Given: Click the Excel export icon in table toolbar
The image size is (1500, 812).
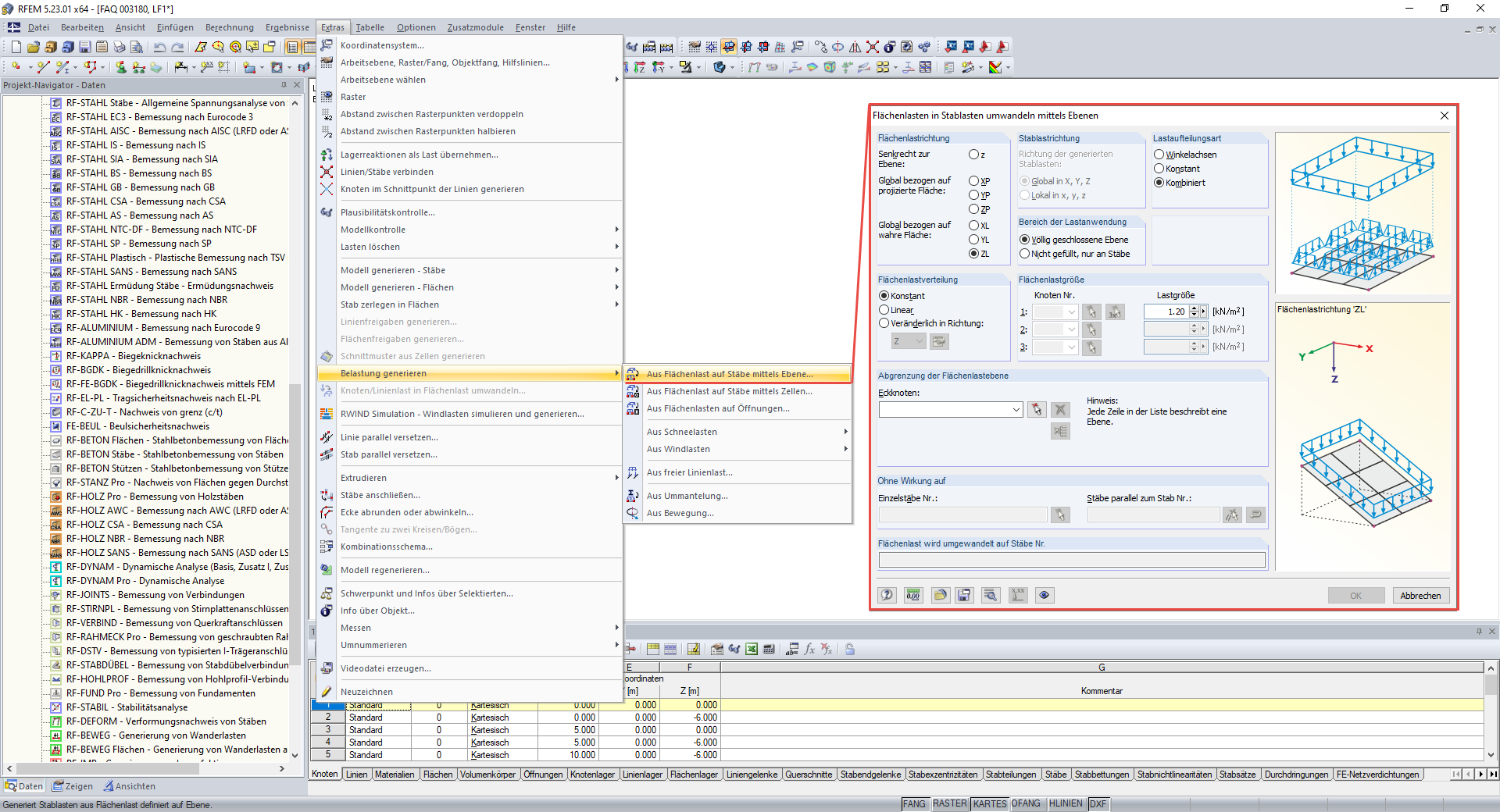Looking at the screenshot, I should coord(751,649).
